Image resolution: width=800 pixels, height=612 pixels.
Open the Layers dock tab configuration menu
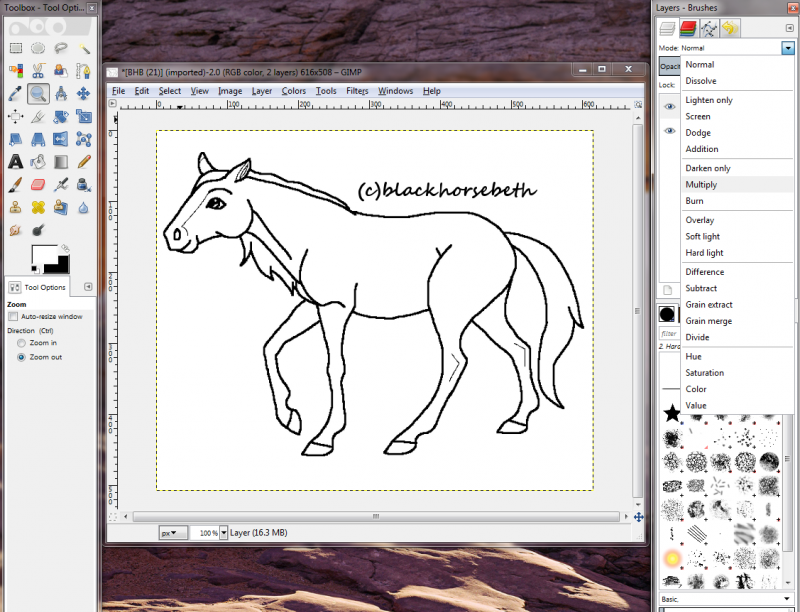click(789, 28)
